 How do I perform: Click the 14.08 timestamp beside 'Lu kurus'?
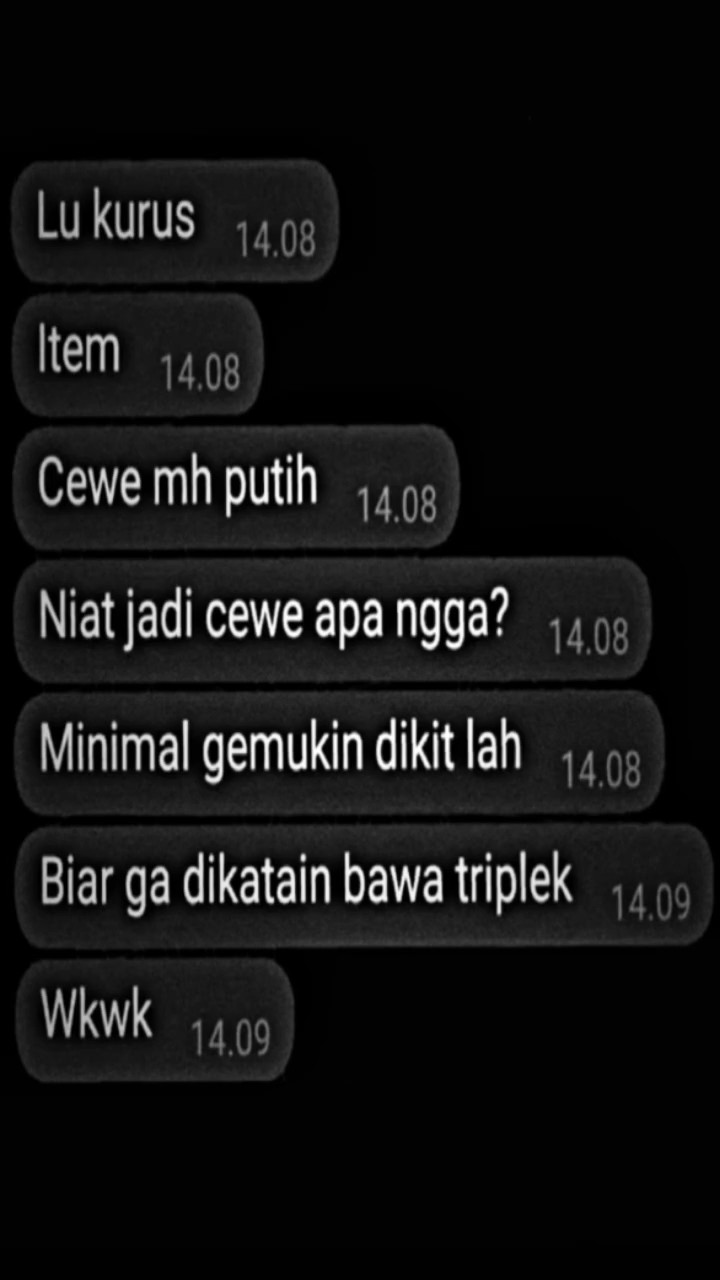tap(276, 240)
